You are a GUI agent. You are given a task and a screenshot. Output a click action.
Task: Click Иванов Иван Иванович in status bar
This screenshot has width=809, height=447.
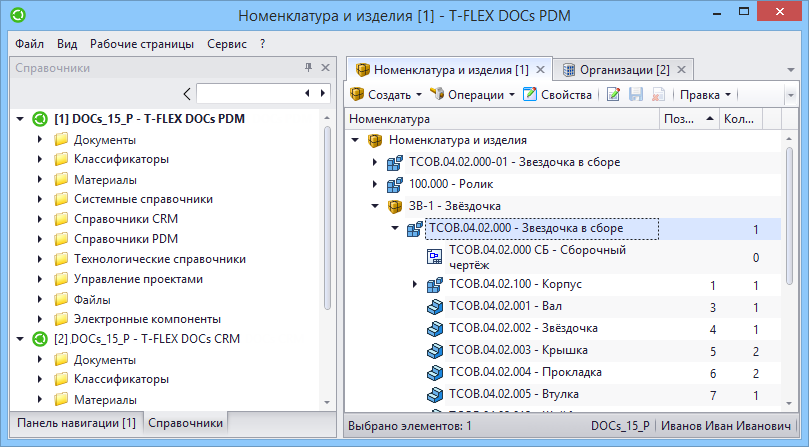725,426
